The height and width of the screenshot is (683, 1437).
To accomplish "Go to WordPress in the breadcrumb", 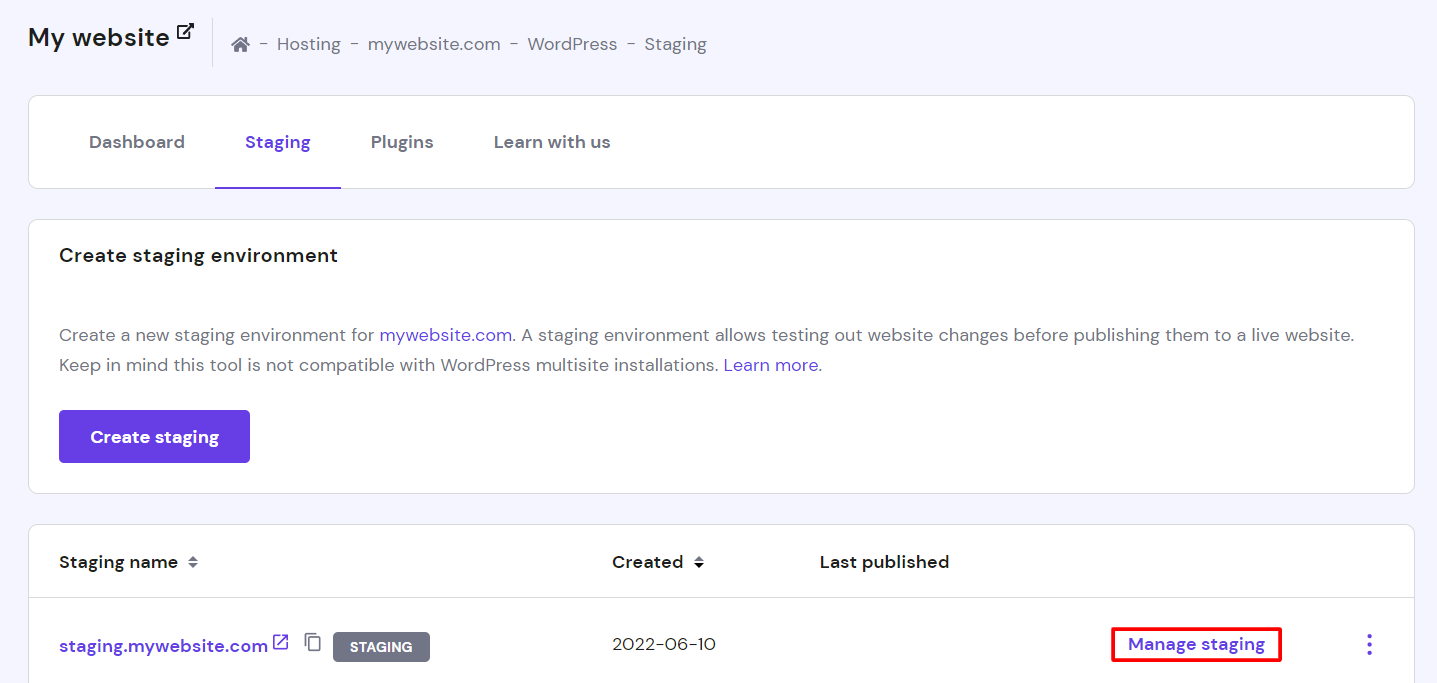I will (x=572, y=43).
